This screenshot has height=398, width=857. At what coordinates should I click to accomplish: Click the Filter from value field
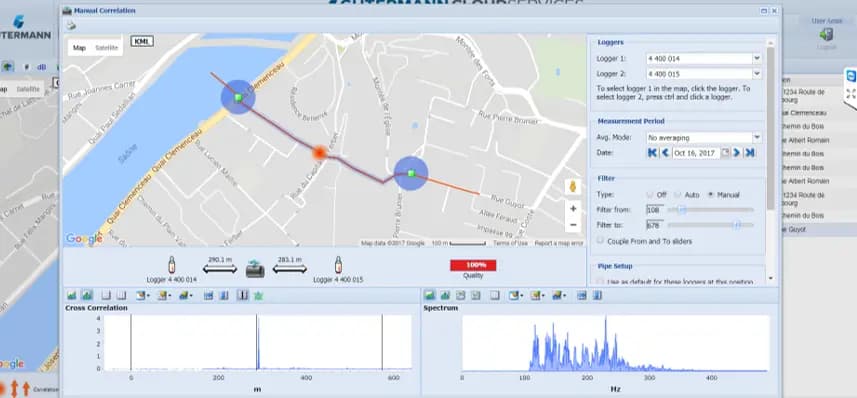[654, 209]
